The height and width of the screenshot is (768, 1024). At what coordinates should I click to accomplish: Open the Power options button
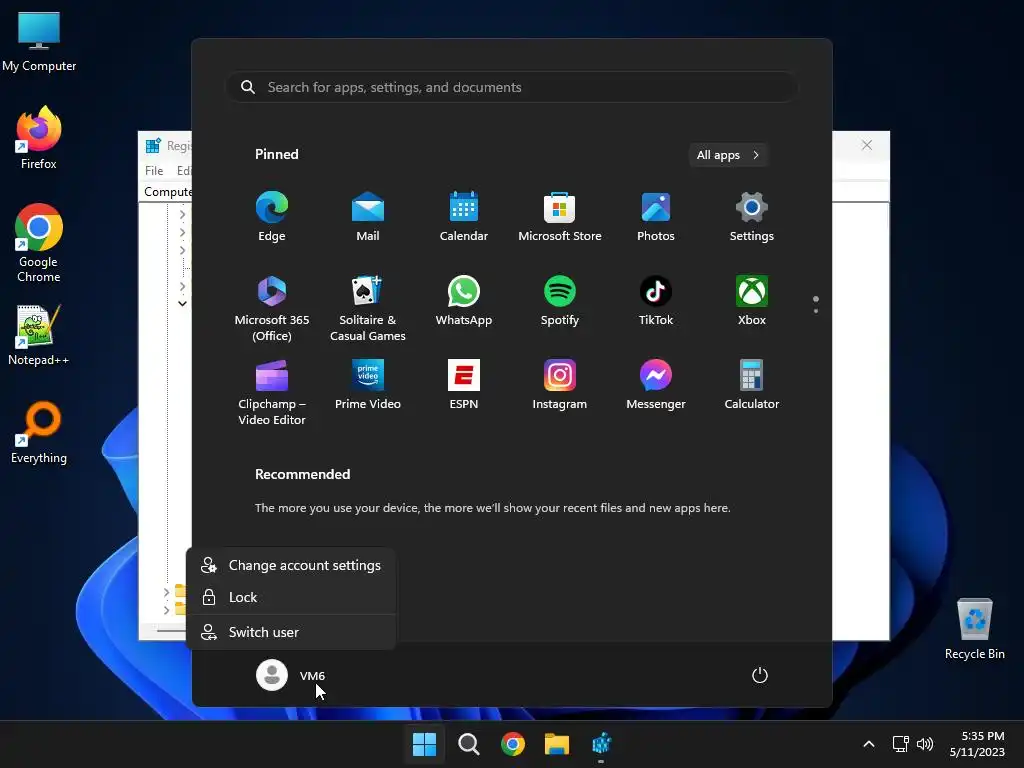pos(760,675)
